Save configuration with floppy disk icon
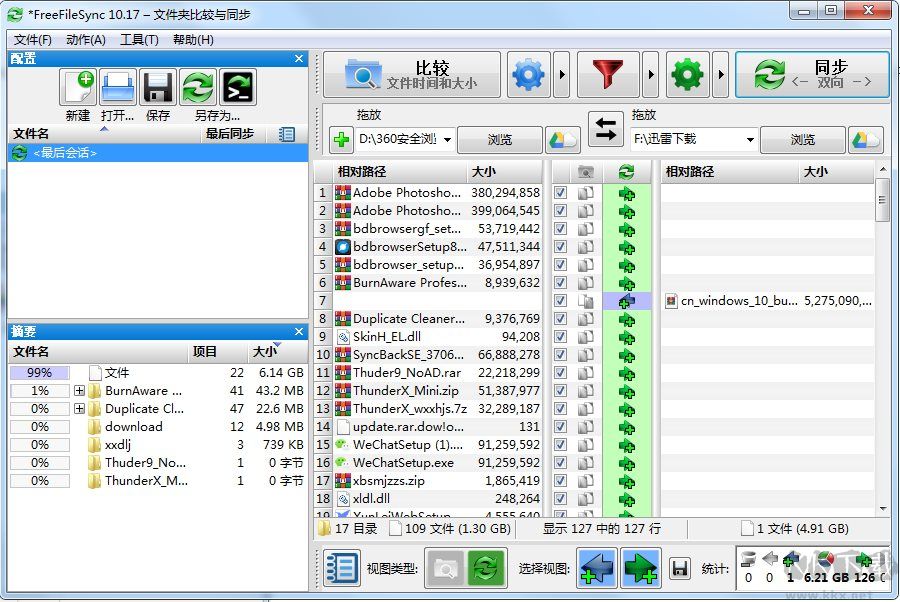The height and width of the screenshot is (602, 900). pos(158,88)
